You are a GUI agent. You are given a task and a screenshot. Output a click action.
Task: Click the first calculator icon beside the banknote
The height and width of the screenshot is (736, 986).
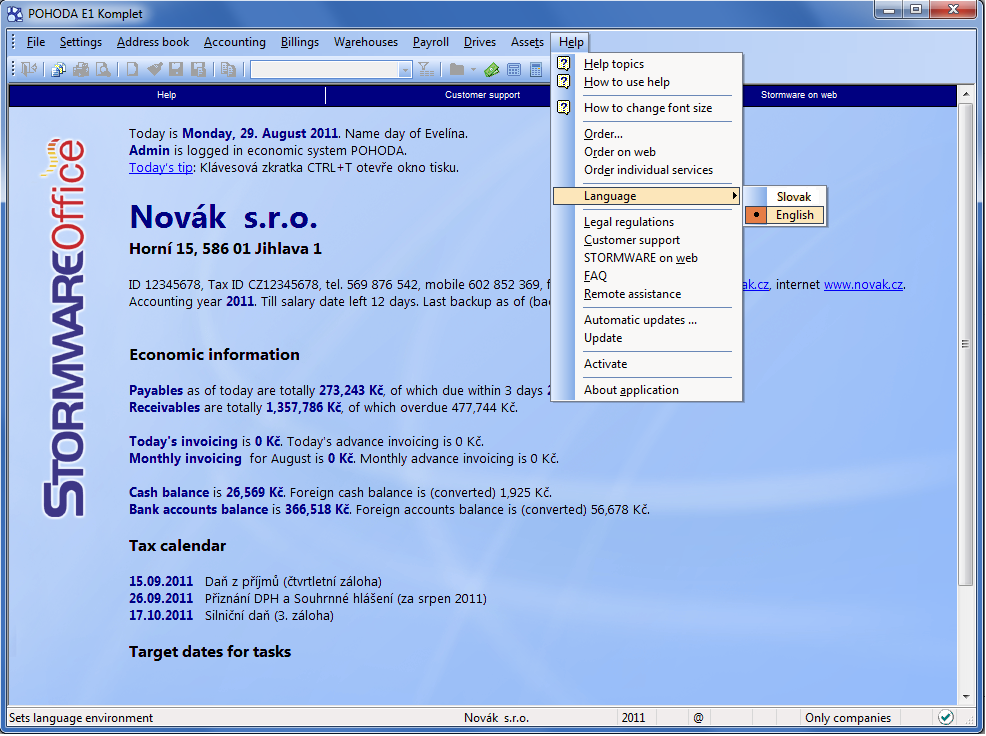tap(514, 69)
